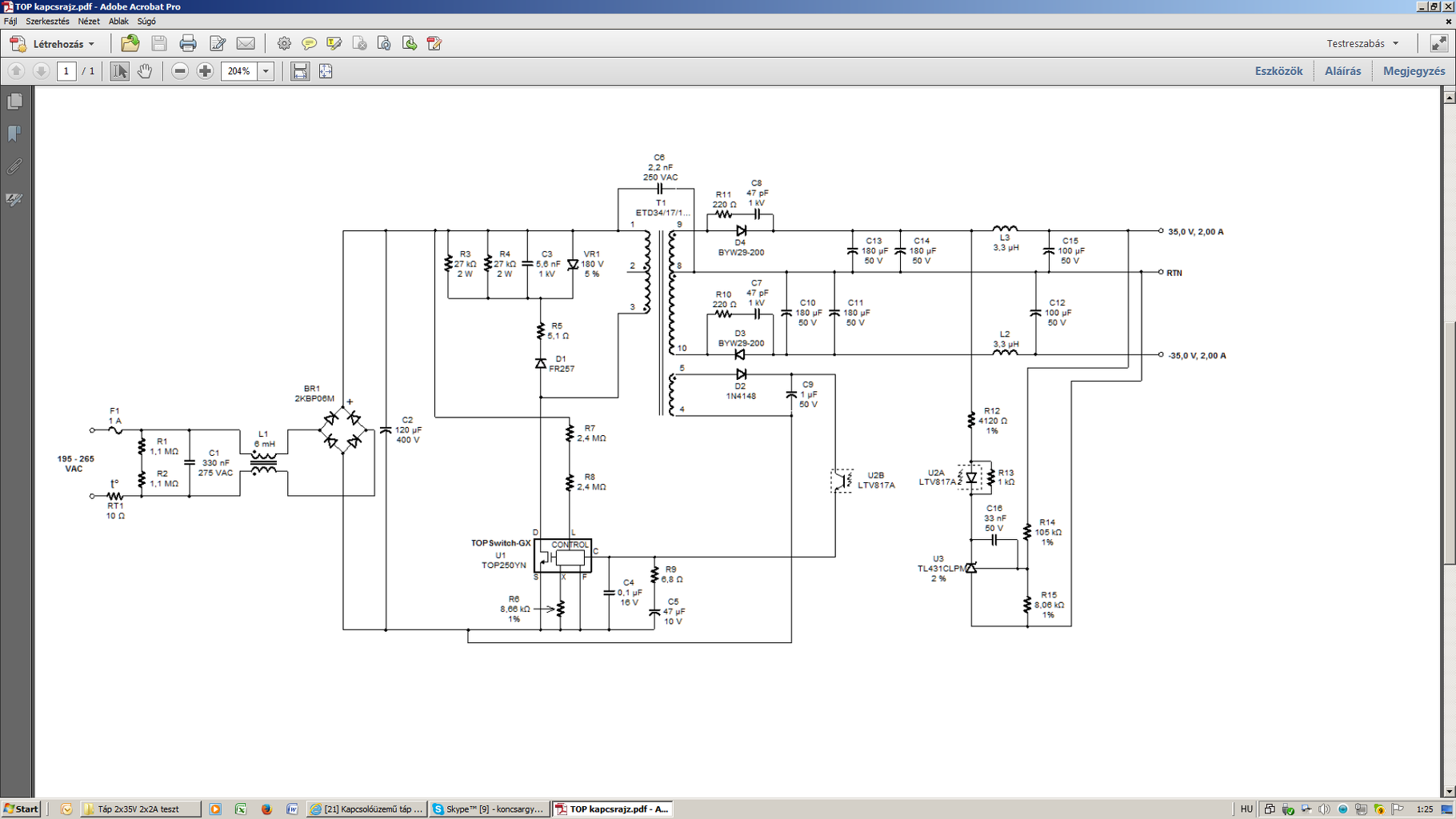Open the Ablak menu
The image size is (1456, 819).
pyautogui.click(x=118, y=22)
